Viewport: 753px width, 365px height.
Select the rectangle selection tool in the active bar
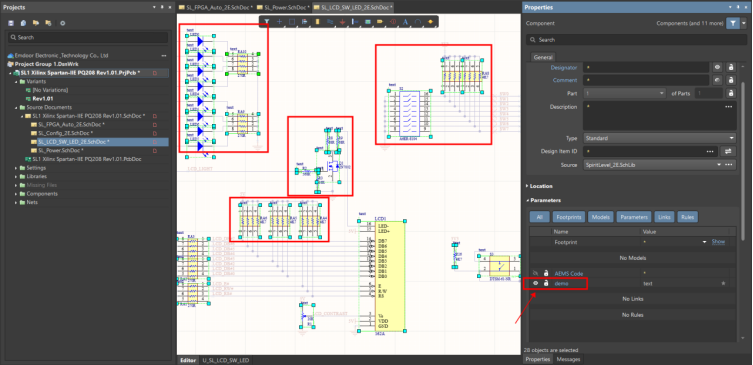[291, 22]
